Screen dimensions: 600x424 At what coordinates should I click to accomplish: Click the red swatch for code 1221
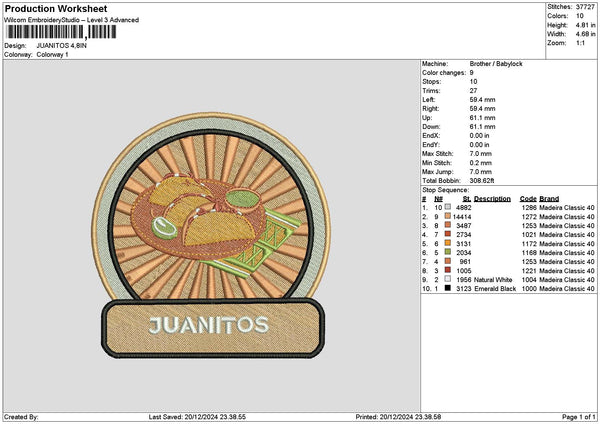click(448, 270)
